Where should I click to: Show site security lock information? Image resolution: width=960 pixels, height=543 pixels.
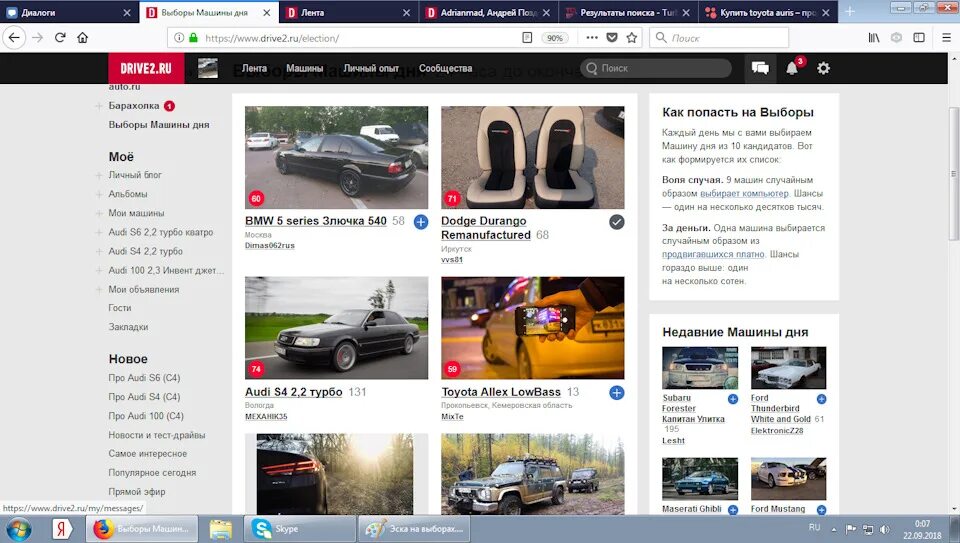click(193, 37)
